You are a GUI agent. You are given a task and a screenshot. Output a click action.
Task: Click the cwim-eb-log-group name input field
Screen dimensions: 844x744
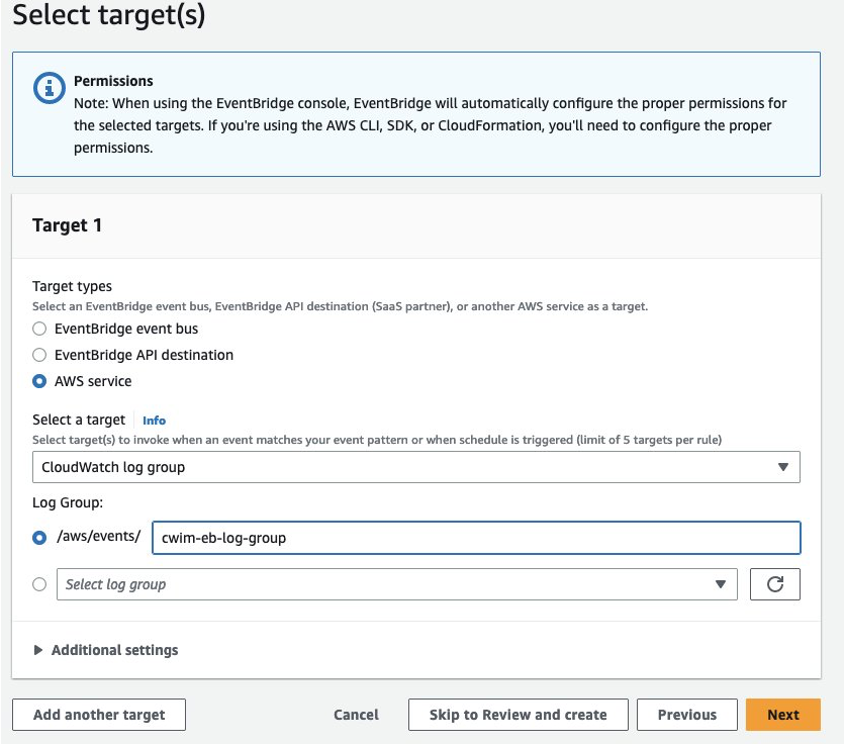coord(475,538)
